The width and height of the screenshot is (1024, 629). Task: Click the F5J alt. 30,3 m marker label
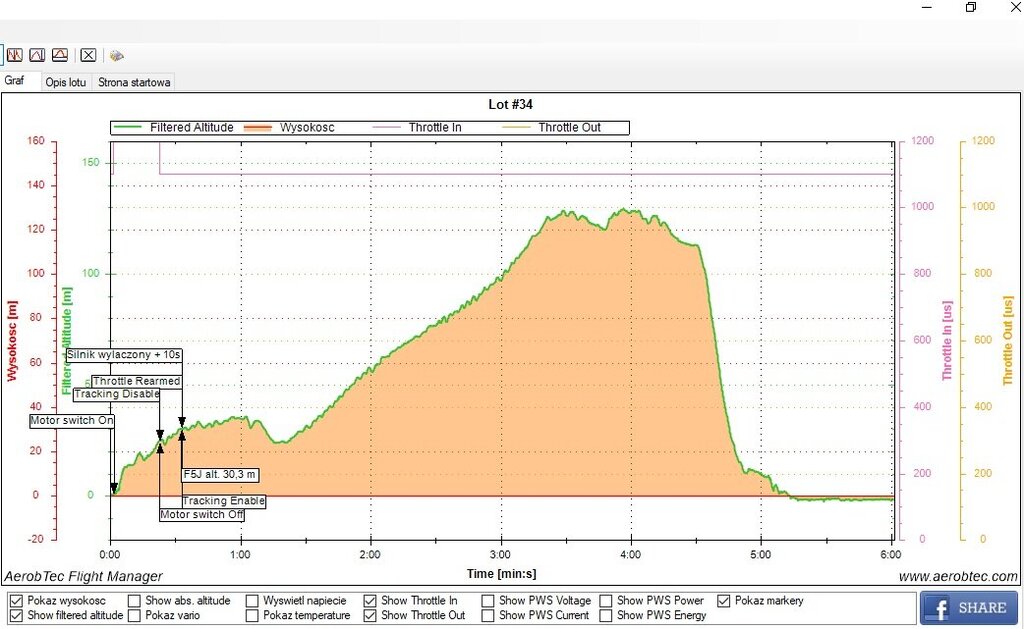[x=220, y=474]
